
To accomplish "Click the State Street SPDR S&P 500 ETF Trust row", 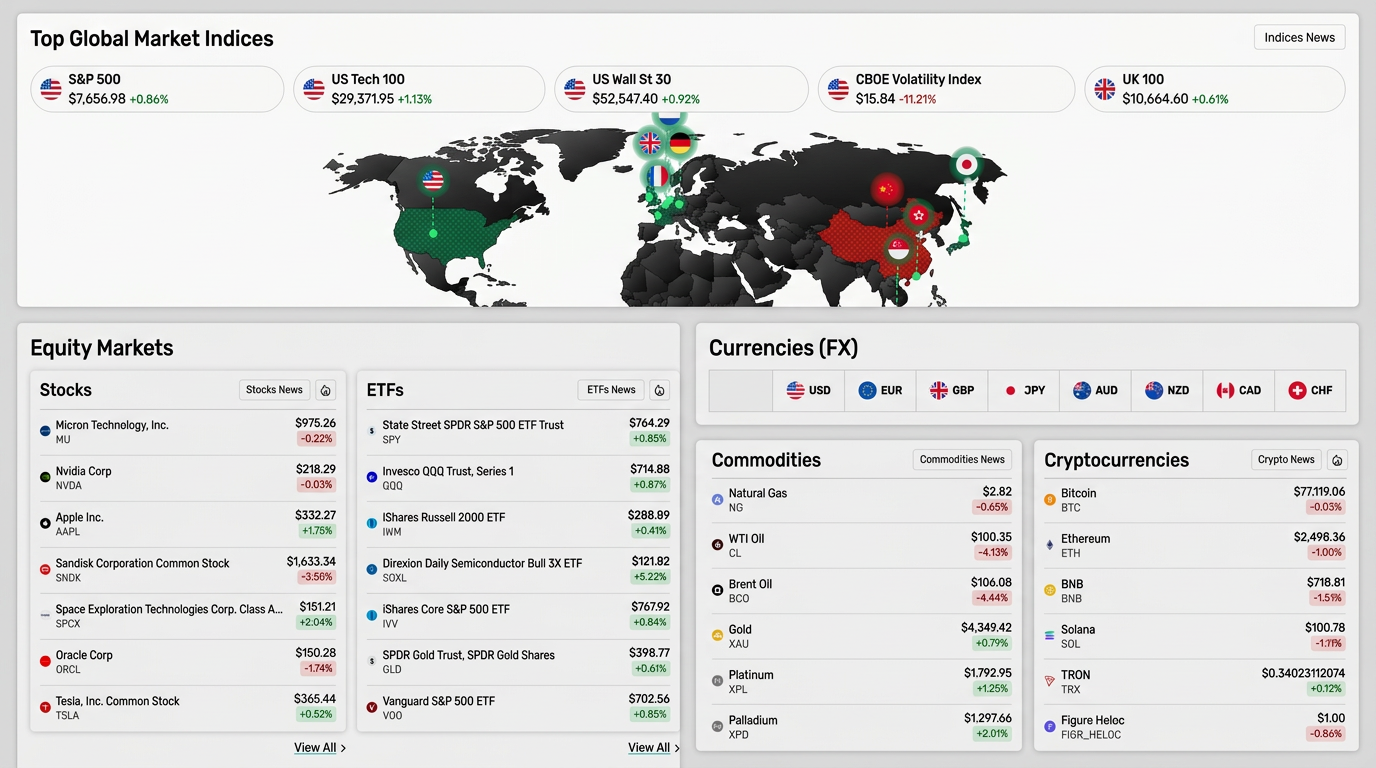I will [518, 432].
